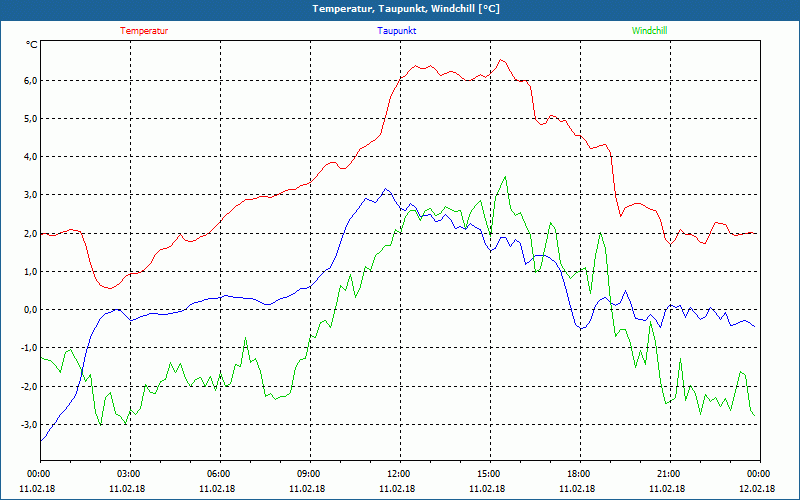Image resolution: width=800 pixels, height=500 pixels.
Task: Click the 12.02.18 date label
Action: point(757,489)
